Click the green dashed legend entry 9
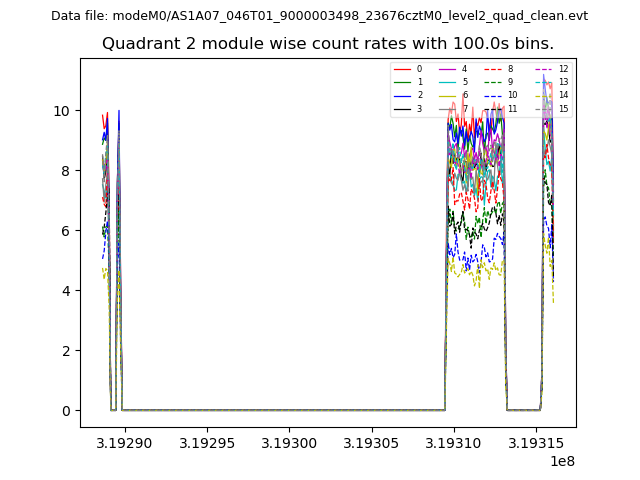This screenshot has width=640, height=480. tap(493, 82)
